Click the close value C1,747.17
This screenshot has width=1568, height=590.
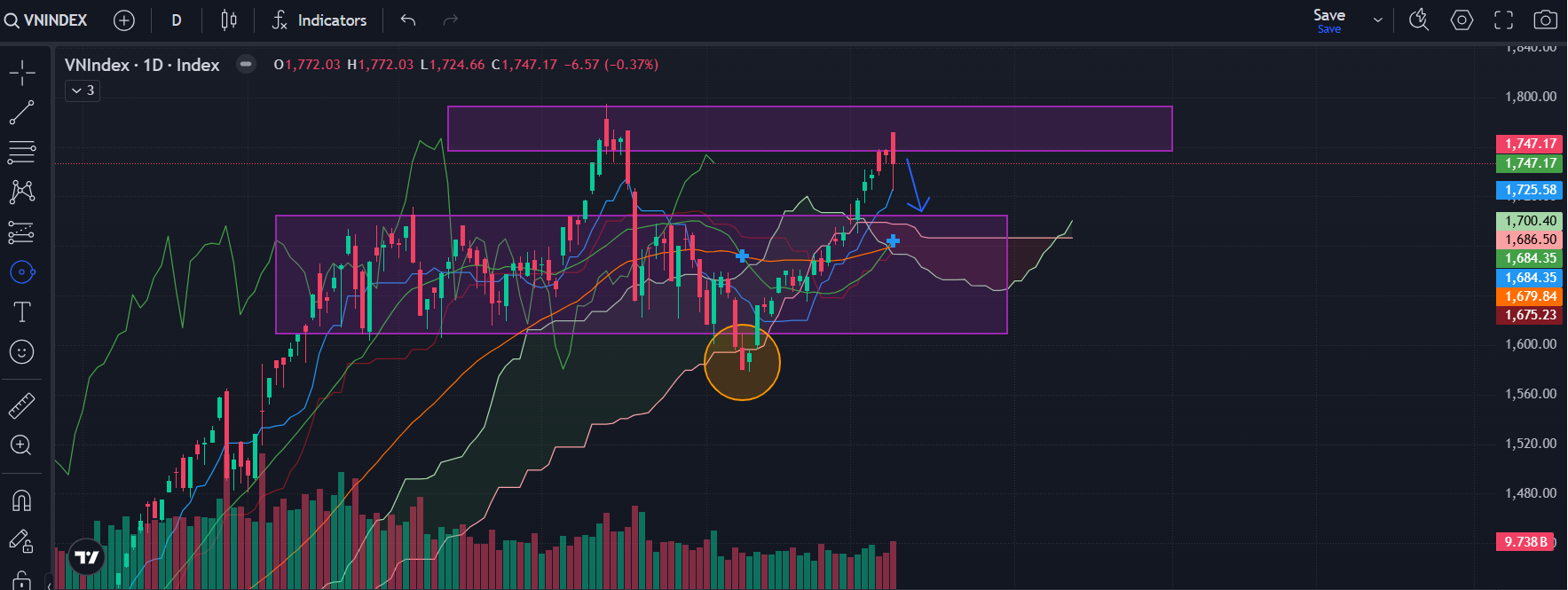(x=524, y=65)
